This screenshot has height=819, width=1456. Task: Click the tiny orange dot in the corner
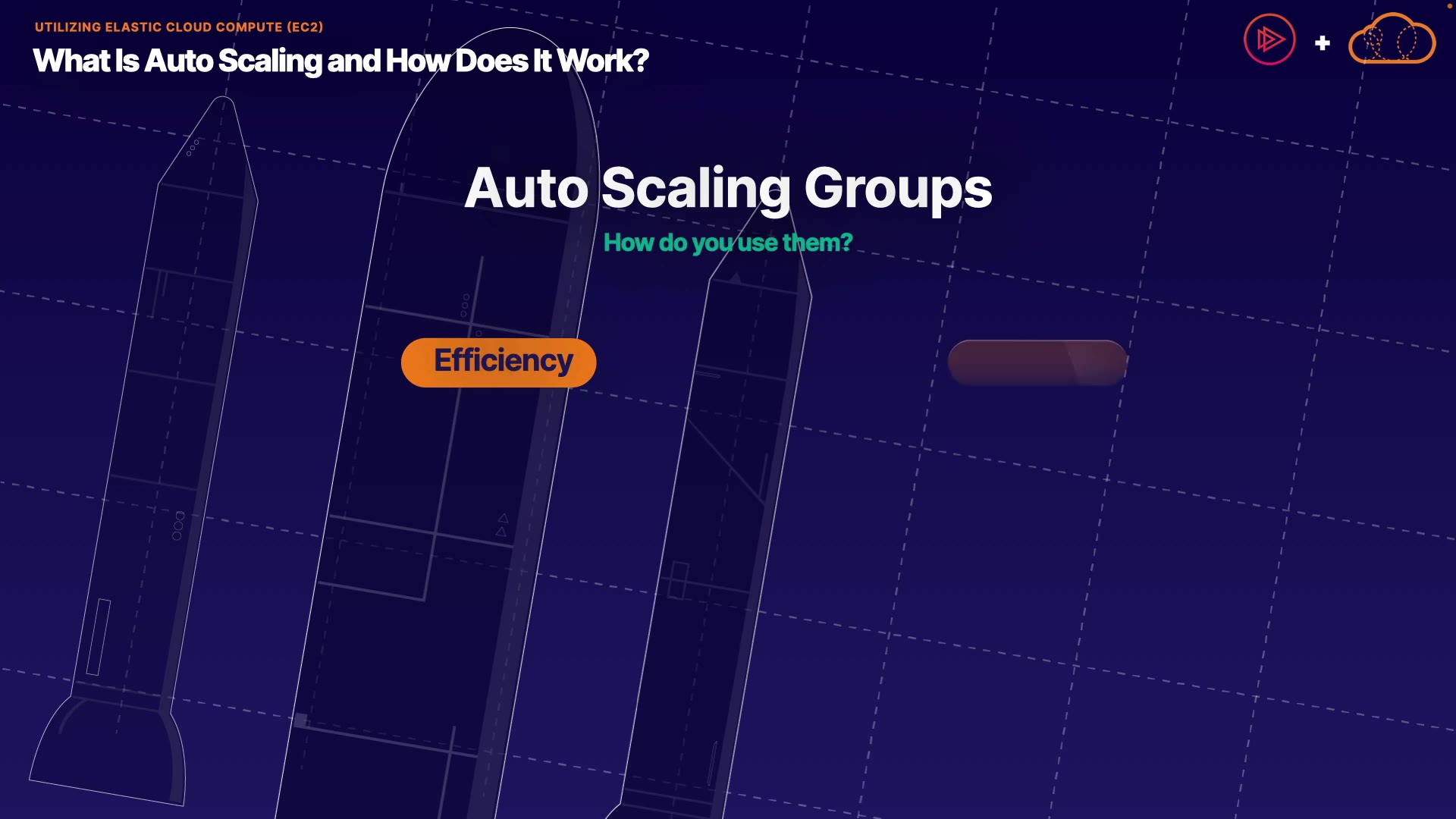click(1449, 5)
